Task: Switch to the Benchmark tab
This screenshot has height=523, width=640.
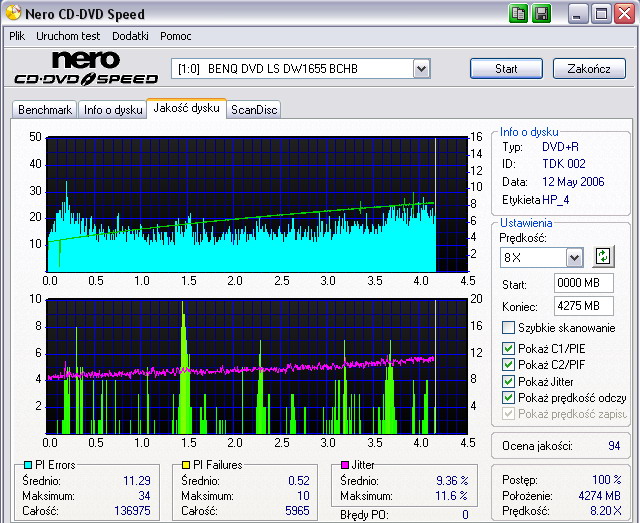Action: pyautogui.click(x=44, y=110)
